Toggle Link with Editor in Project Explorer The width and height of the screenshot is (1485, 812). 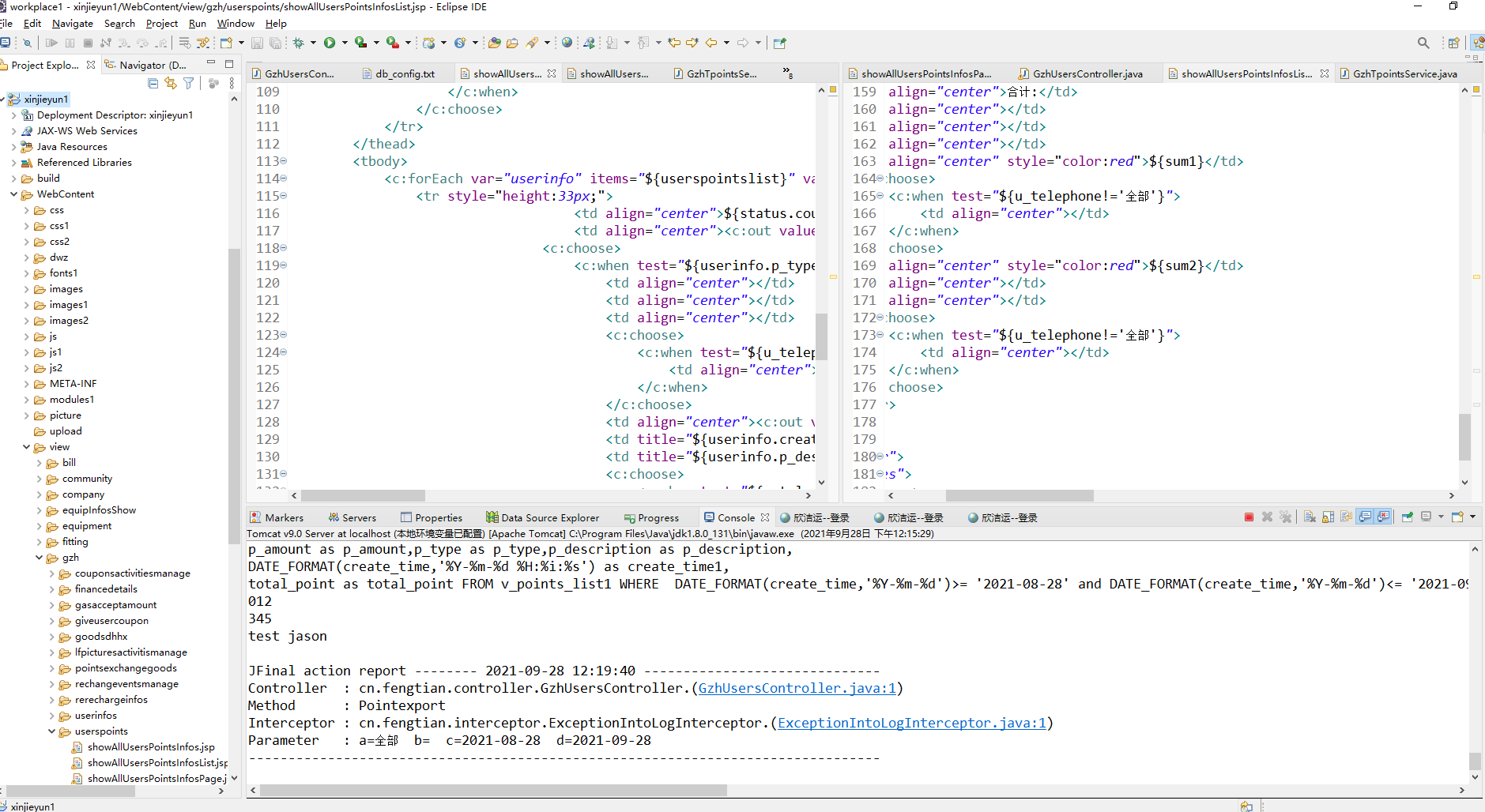pyautogui.click(x=171, y=83)
